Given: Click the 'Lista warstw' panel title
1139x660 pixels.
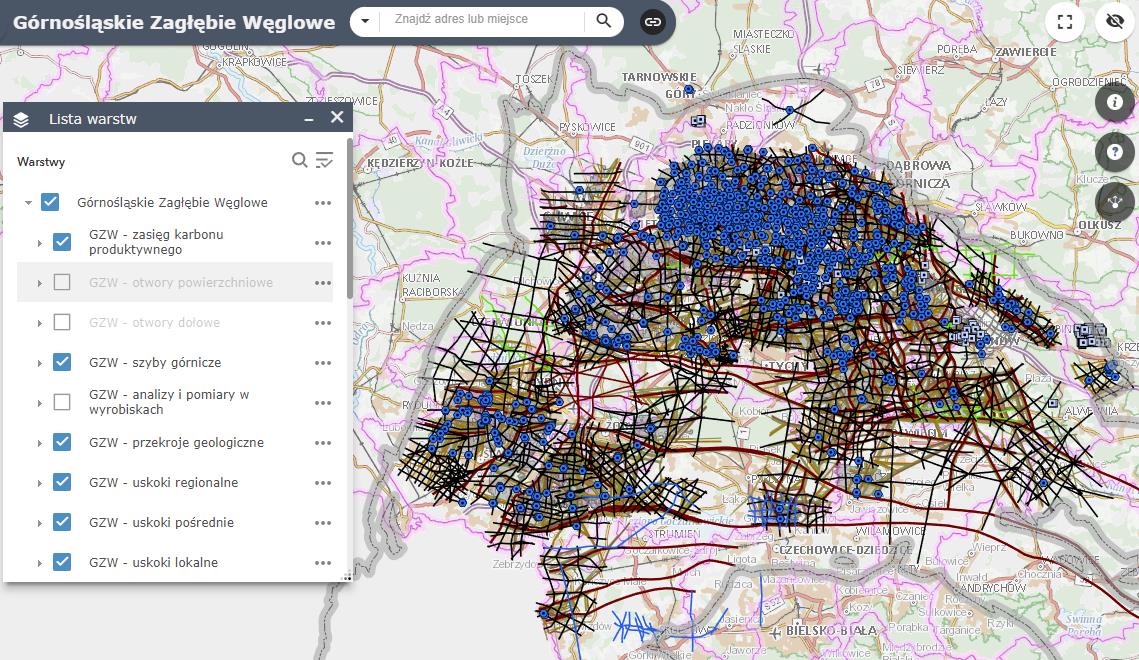Looking at the screenshot, I should [x=92, y=119].
